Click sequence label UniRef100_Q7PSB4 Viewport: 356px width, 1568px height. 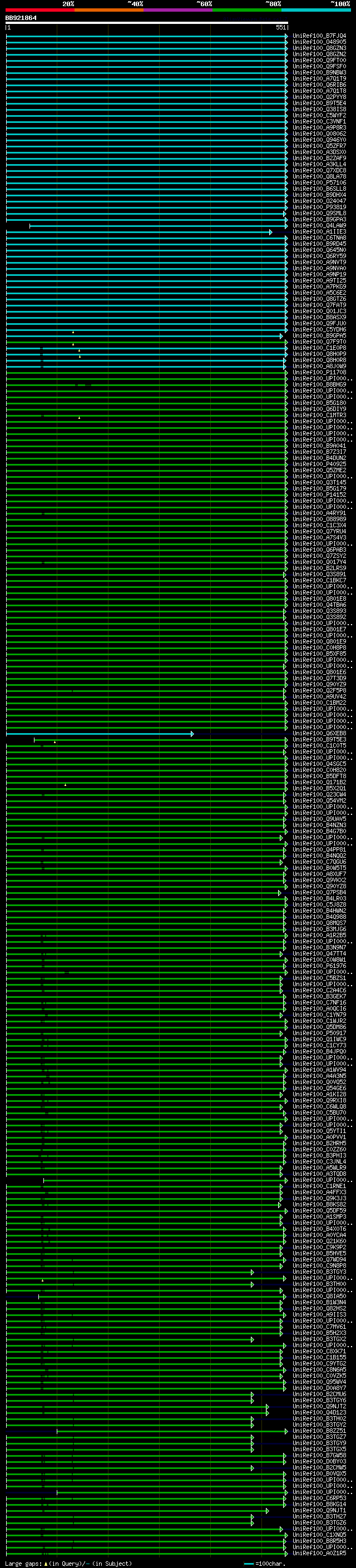319,893
